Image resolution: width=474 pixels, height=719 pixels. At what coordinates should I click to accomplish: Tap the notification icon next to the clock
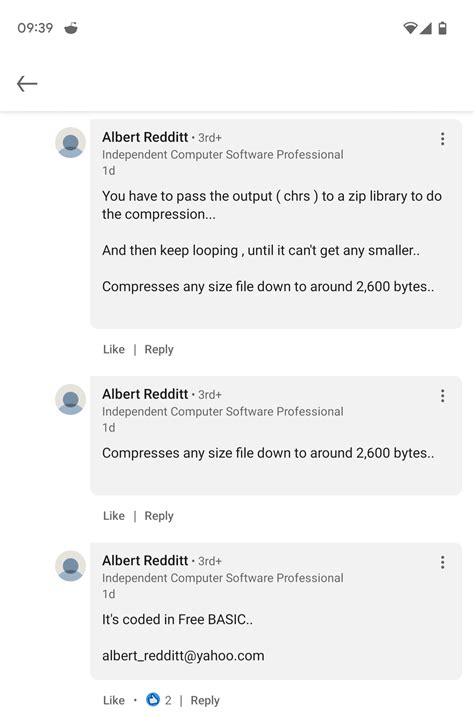71,28
